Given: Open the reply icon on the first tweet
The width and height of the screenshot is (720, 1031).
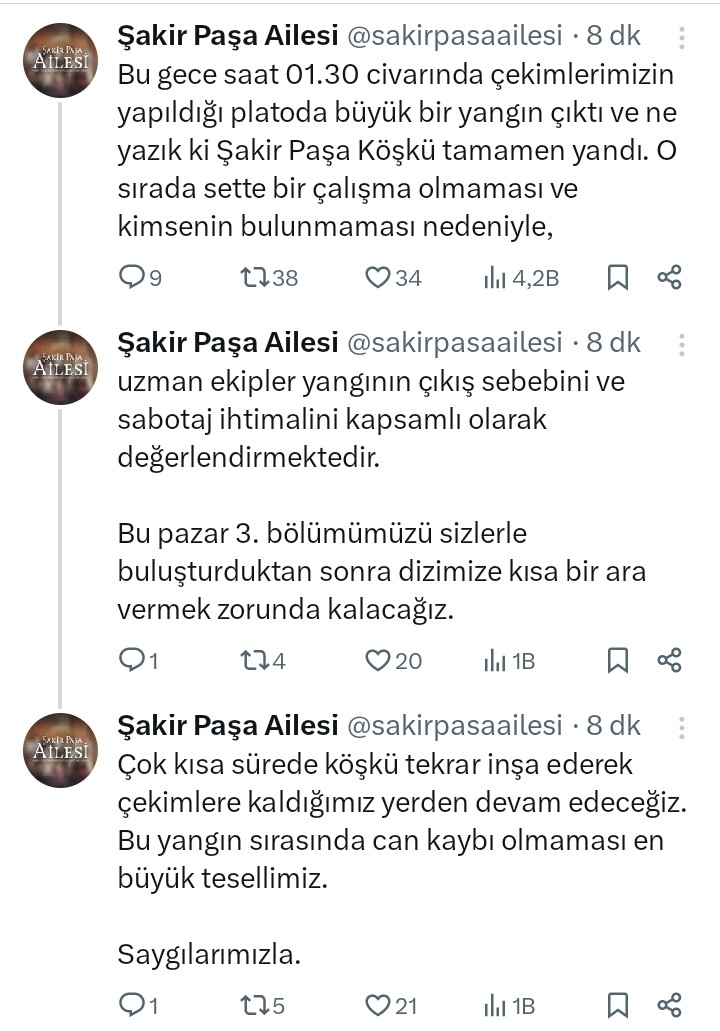Looking at the screenshot, I should pyautogui.click(x=131, y=278).
